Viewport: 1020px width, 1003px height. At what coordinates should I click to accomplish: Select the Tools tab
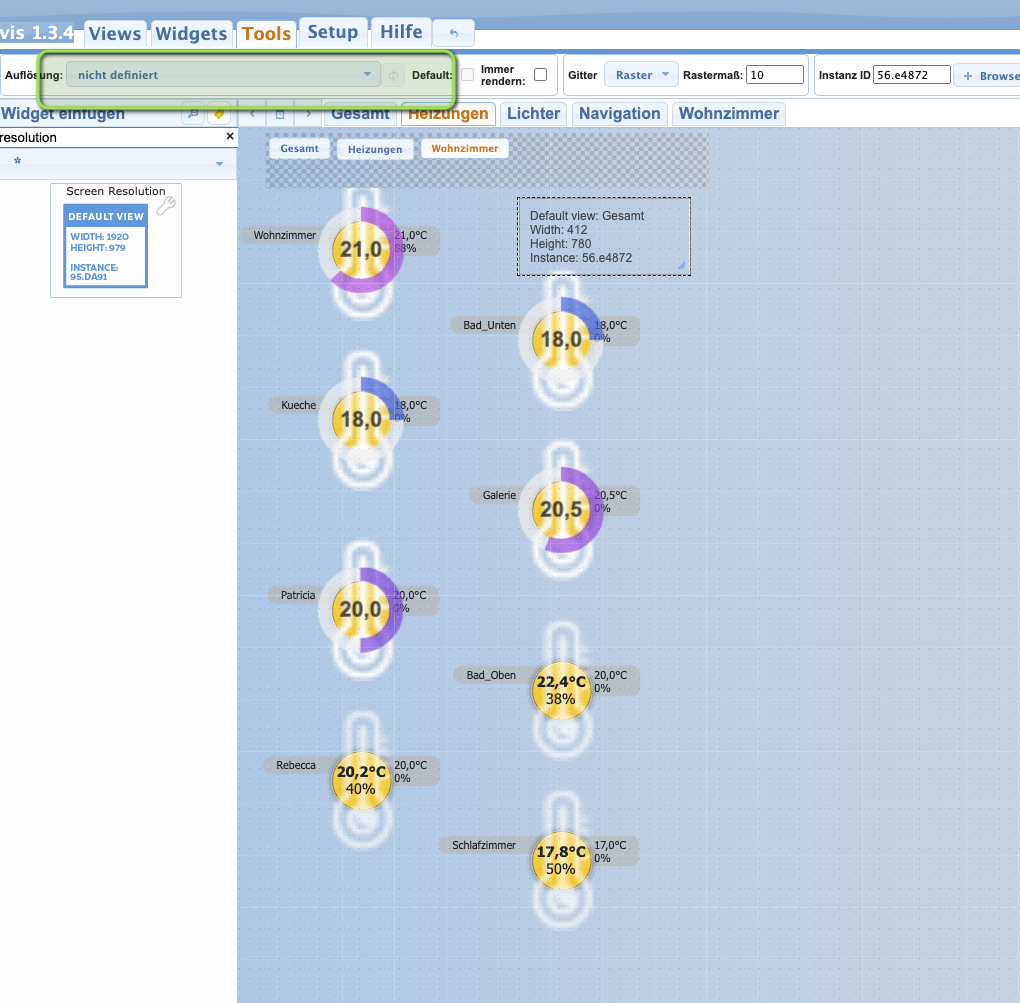[x=266, y=33]
